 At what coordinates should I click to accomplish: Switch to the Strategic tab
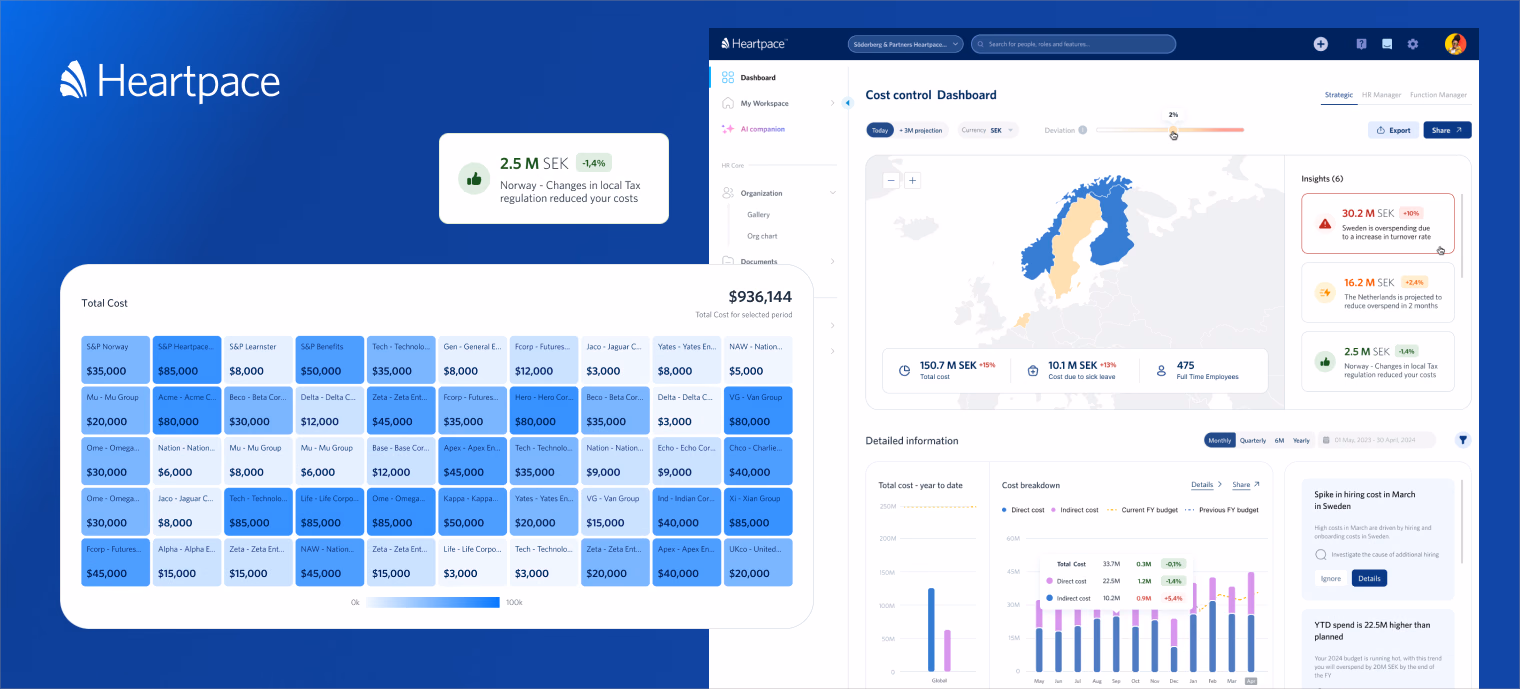point(1339,95)
